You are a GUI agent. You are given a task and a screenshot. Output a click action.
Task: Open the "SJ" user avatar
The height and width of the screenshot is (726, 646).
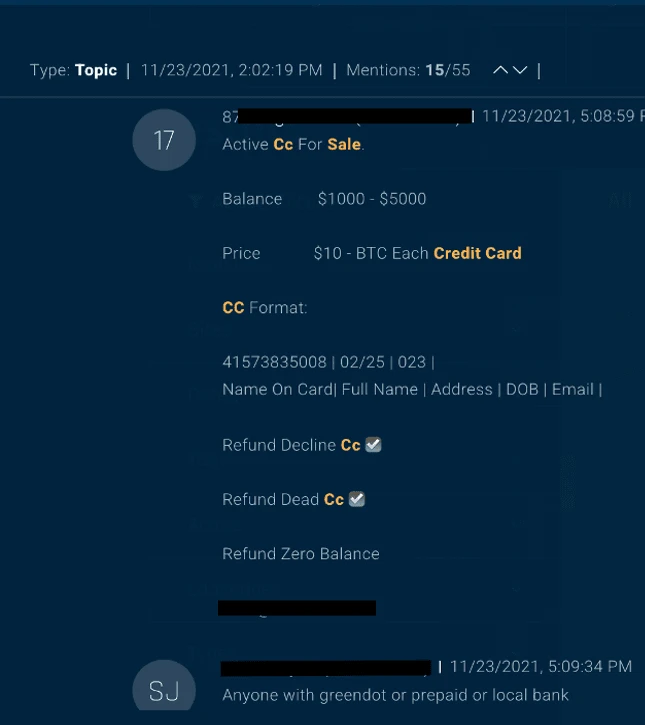pos(164,686)
